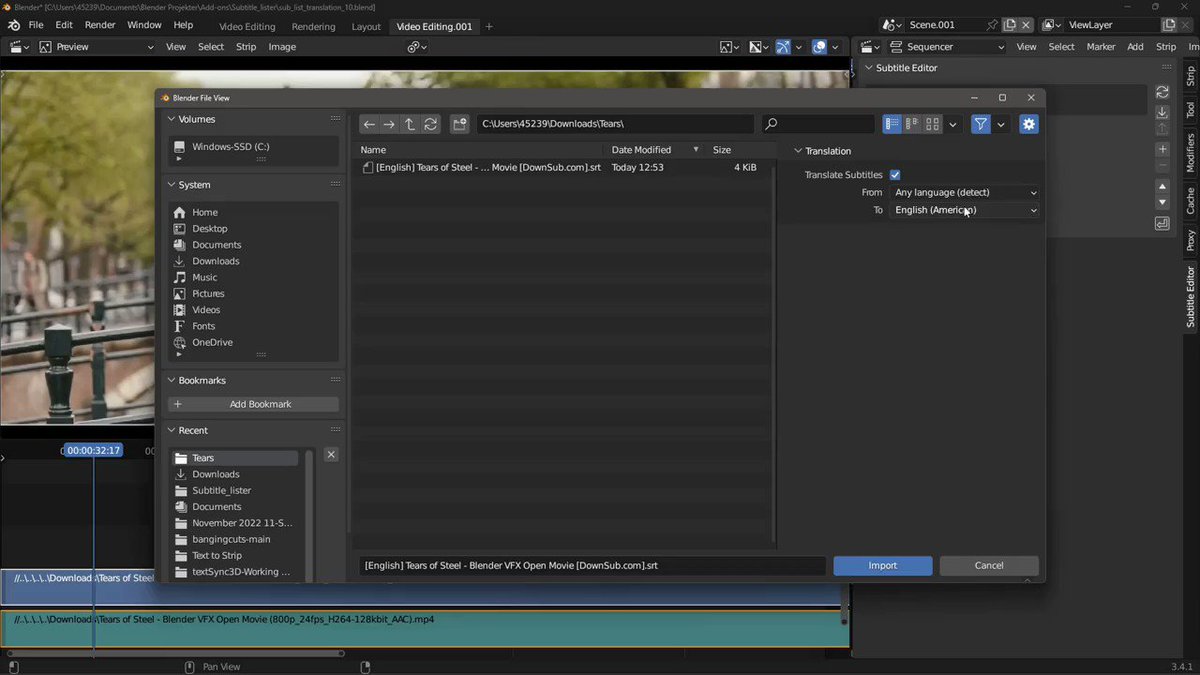Select the Tears folder under Recent
Image resolution: width=1200 pixels, height=675 pixels.
[x=203, y=457]
